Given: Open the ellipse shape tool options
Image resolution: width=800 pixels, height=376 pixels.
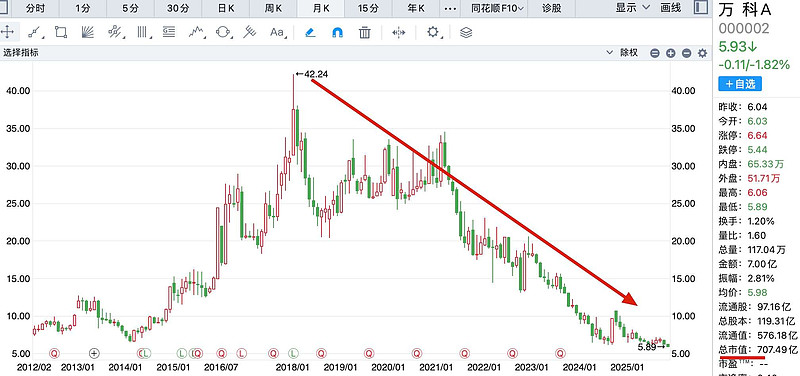Looking at the screenshot, I should tap(223, 33).
